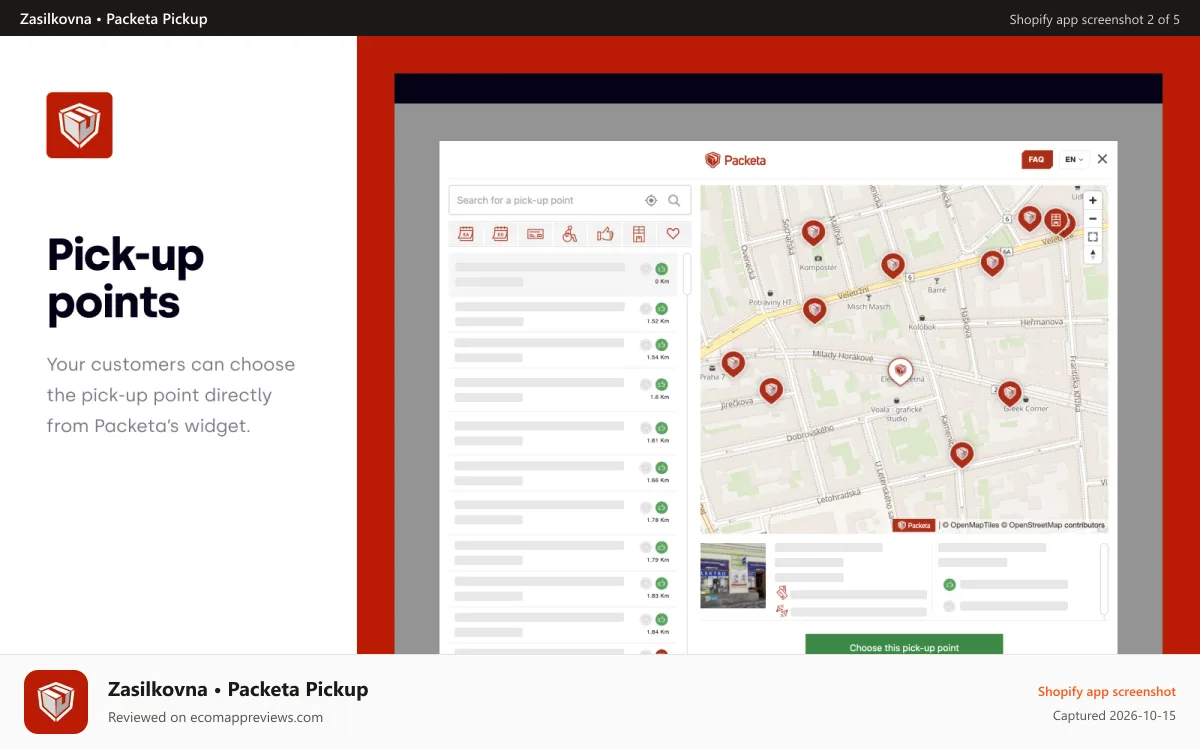Toggle the wheelchair accessible filter
Screen dimensions: 1200x750
tap(570, 234)
